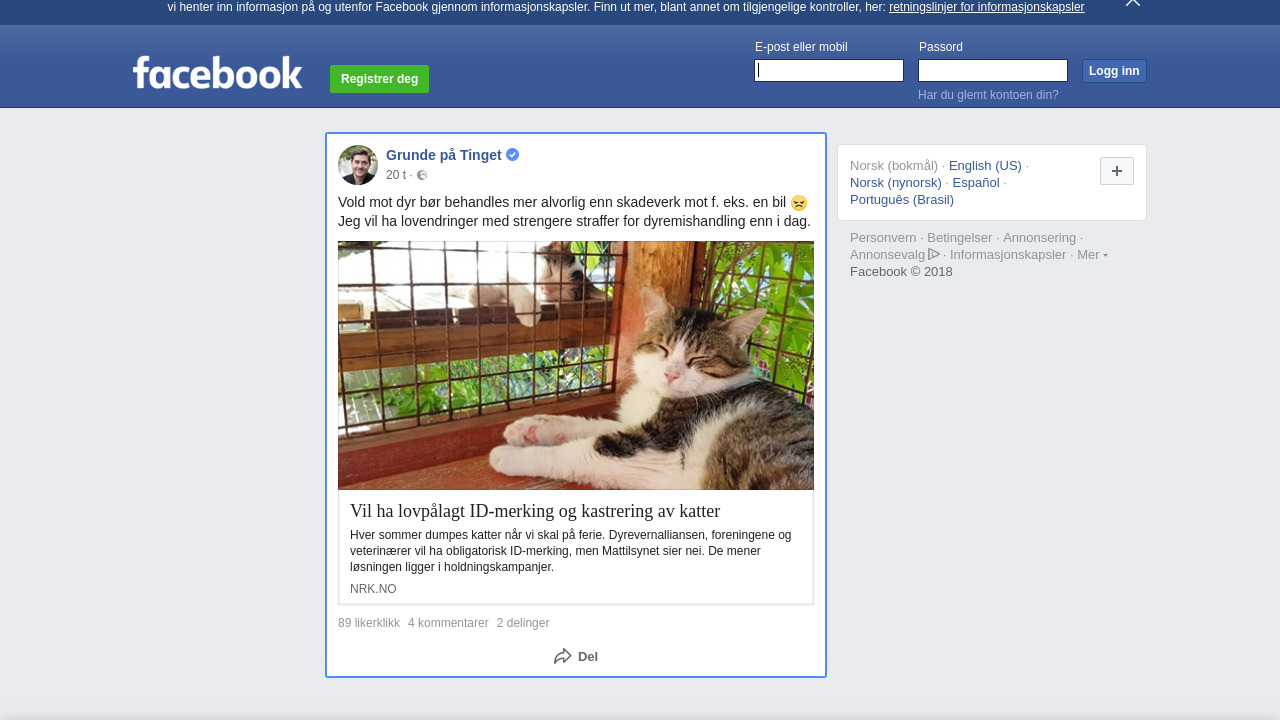Open the cat article image

point(576,365)
